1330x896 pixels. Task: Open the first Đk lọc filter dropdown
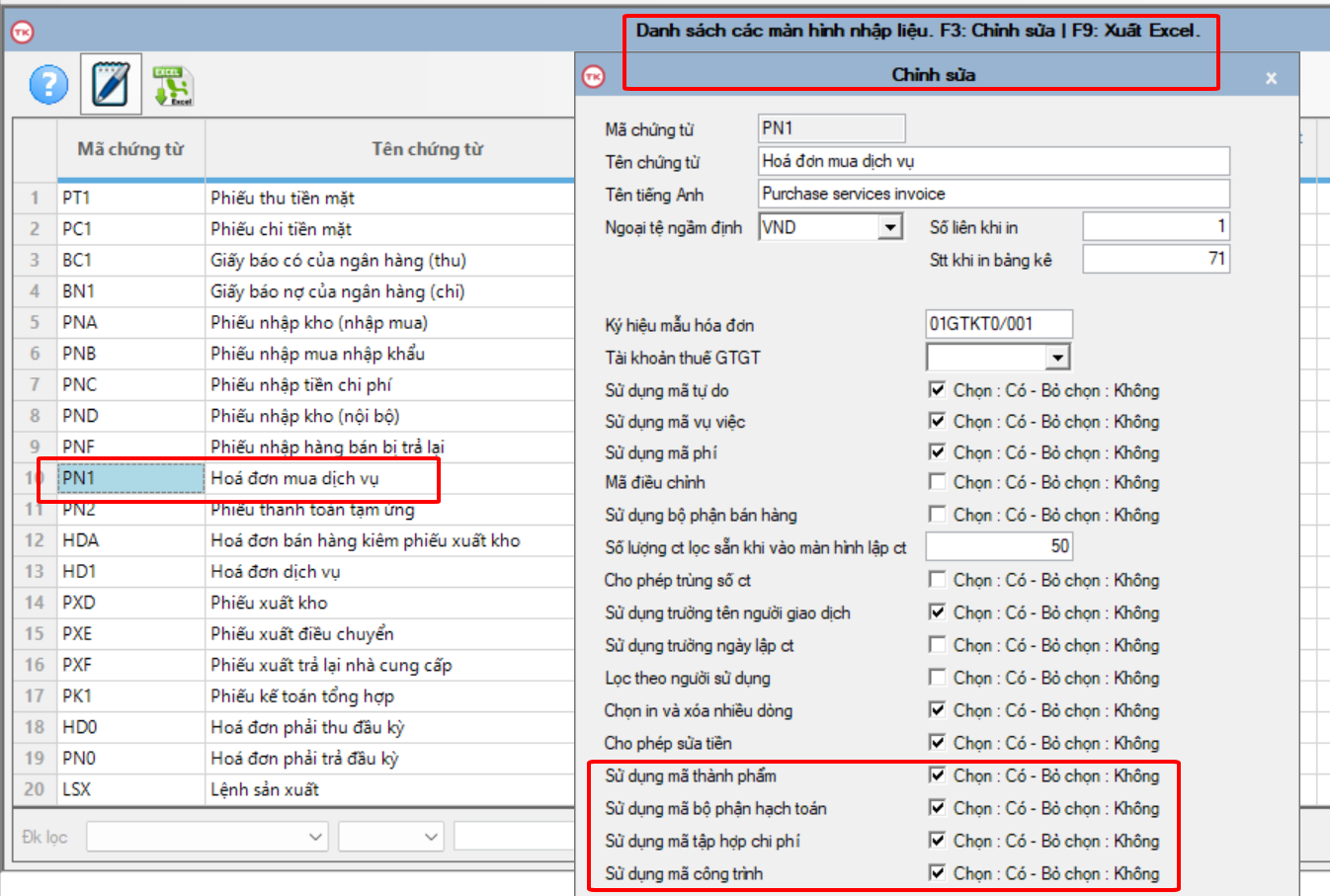click(315, 837)
